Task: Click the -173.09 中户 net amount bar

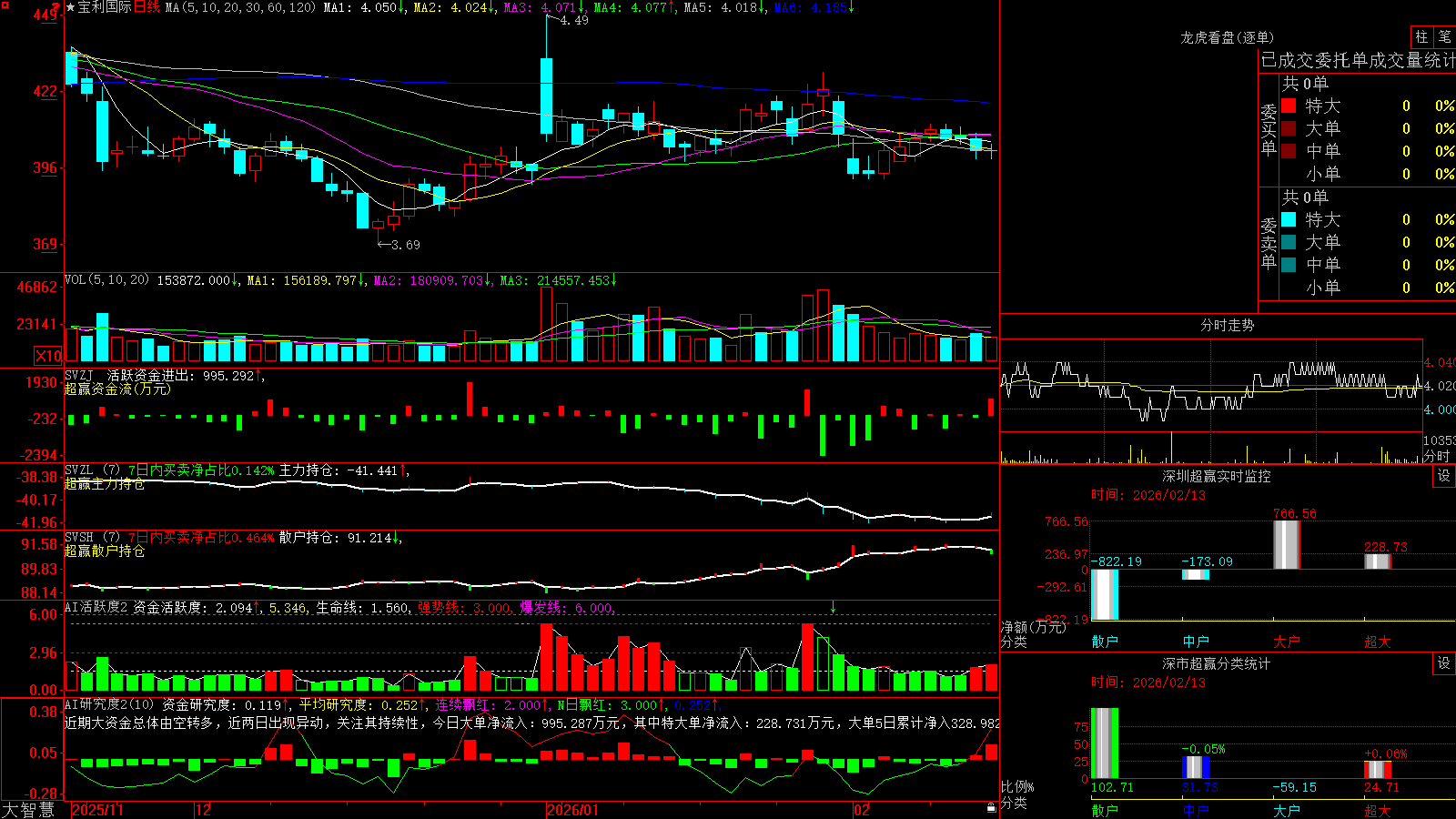Action: [x=1196, y=575]
